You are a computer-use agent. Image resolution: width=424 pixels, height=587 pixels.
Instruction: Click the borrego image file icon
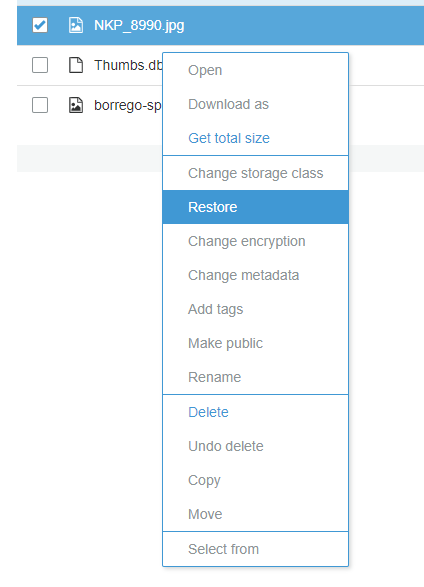click(76, 105)
